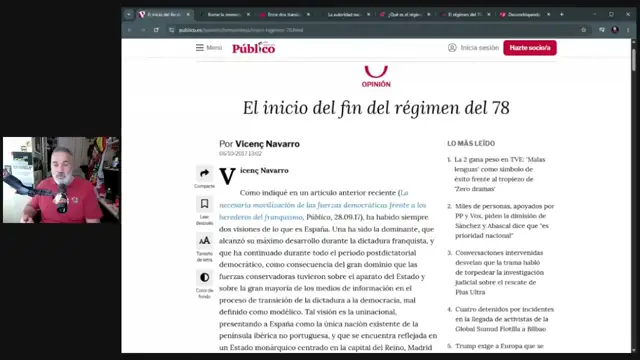
Task: Close the '¿Qué es el régimen' tab
Action: click(x=429, y=14)
